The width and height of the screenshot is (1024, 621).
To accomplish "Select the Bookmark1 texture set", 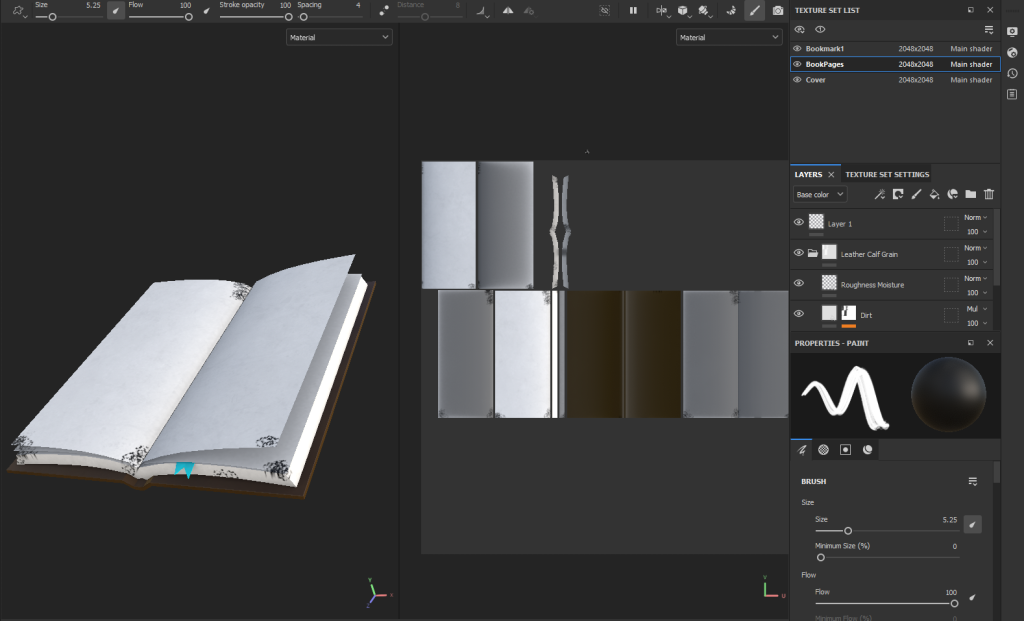I will pyautogui.click(x=827, y=48).
